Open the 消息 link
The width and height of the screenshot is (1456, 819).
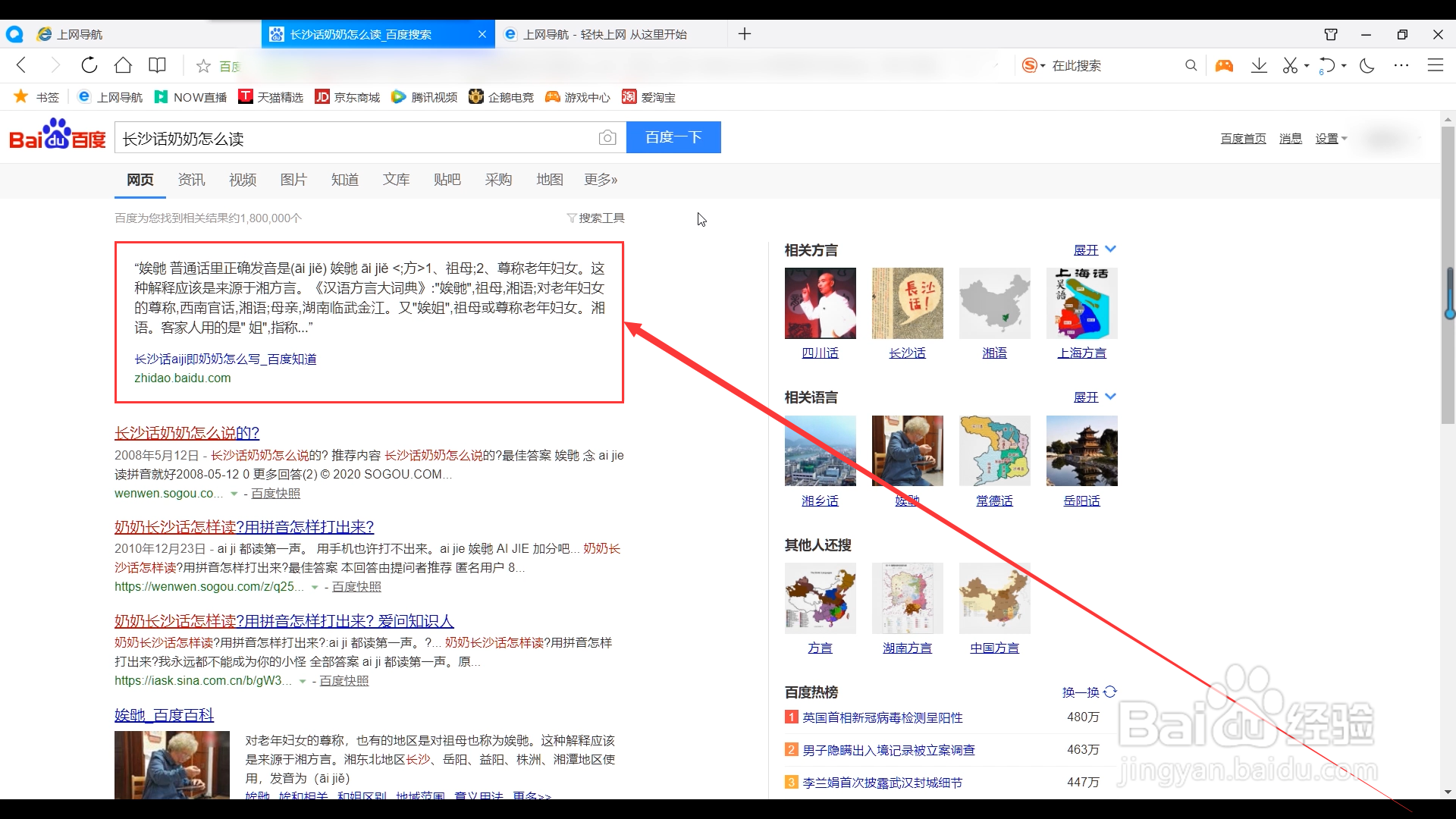(1290, 138)
